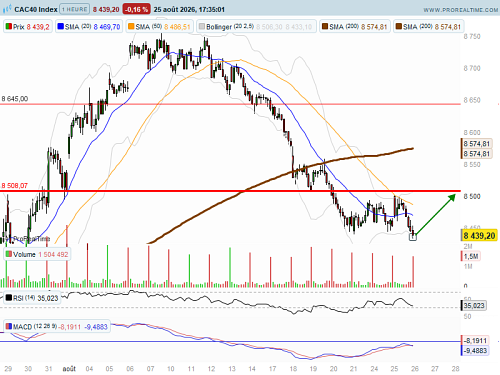Click the grey Bollinger legend swatch
Screen dimensions: 500x375
(x=202, y=26)
